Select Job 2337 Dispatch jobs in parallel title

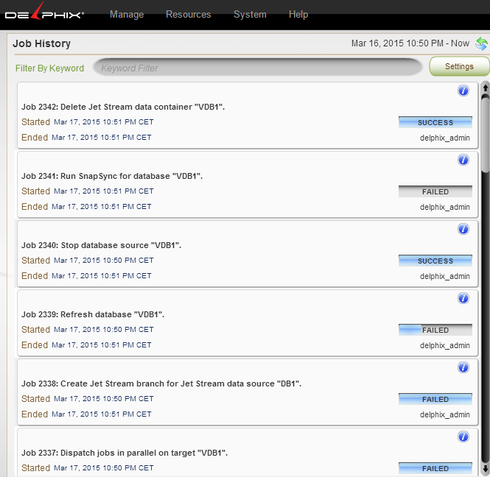click(x=124, y=453)
